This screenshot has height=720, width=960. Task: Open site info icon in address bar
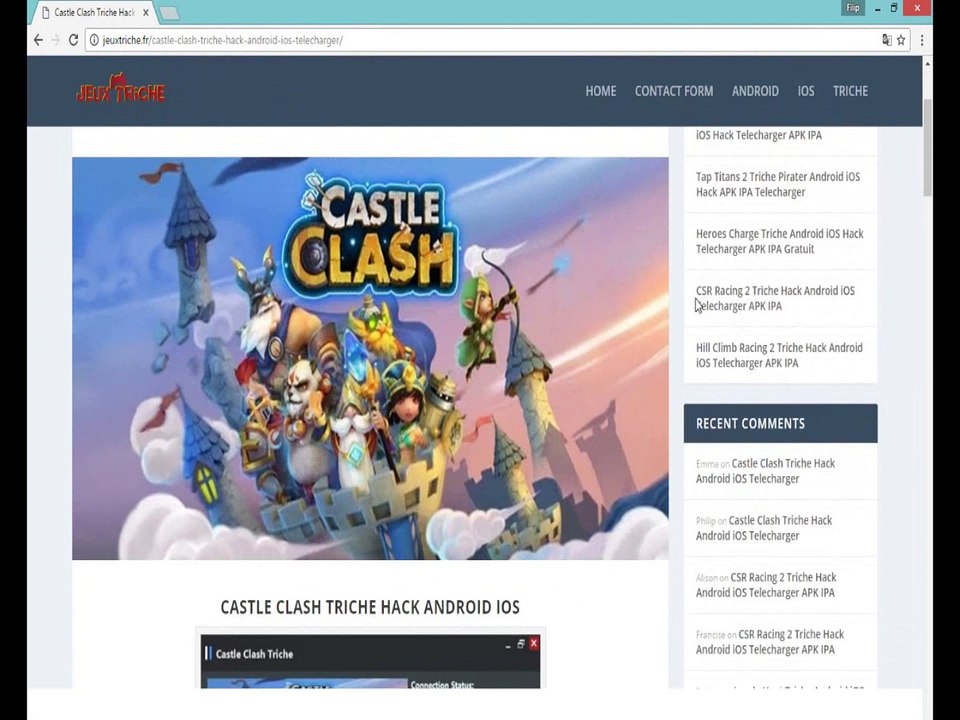coord(94,40)
